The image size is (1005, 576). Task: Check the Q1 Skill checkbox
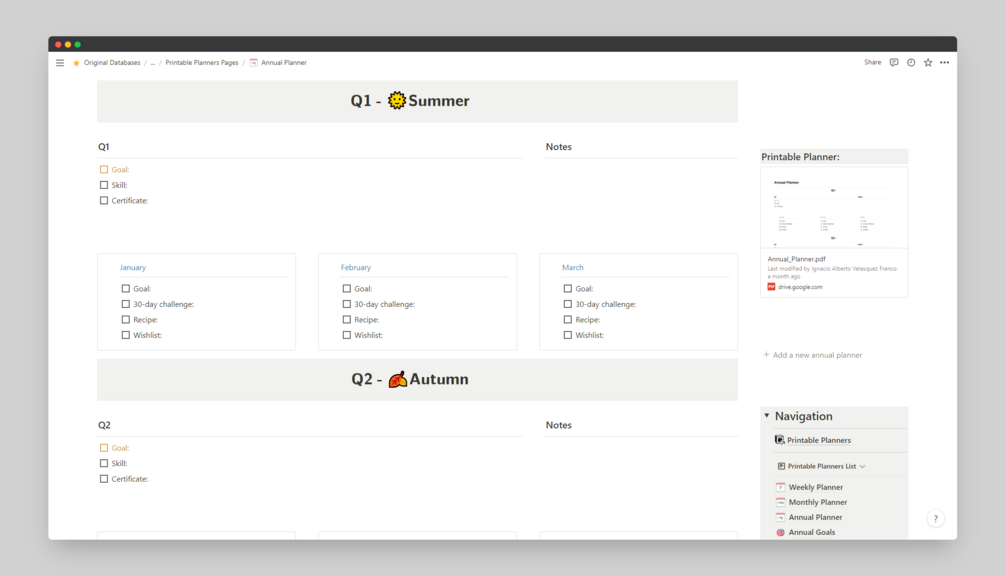coord(104,185)
